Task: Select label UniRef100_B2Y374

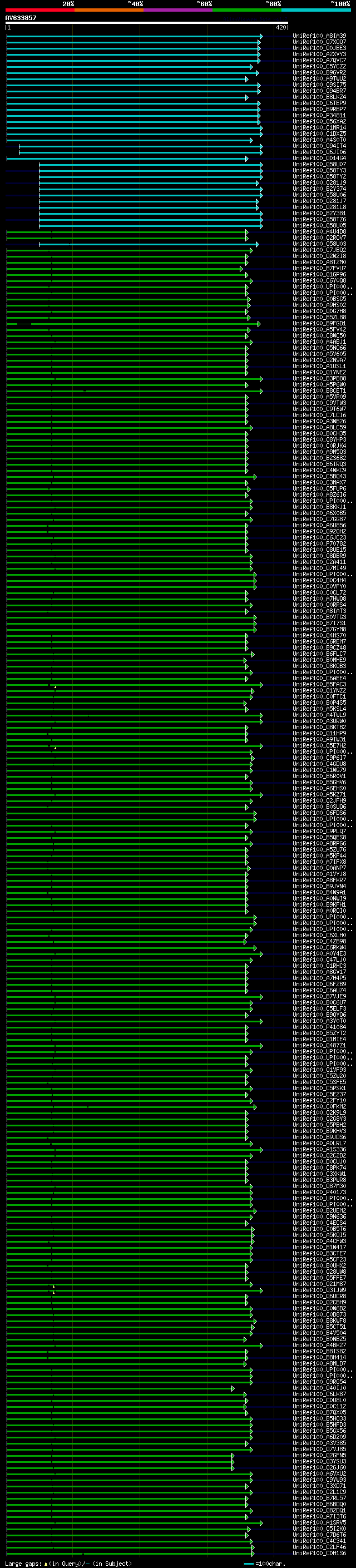Action: pos(319,189)
